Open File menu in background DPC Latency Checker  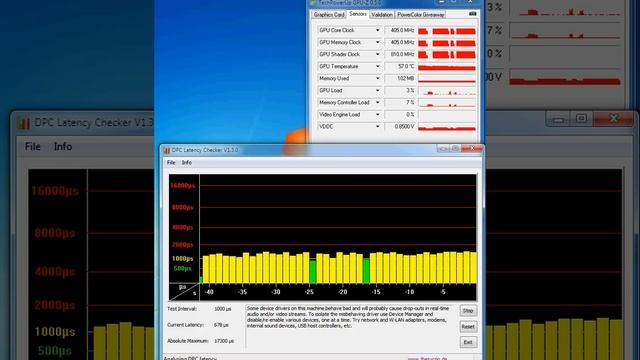[x=33, y=147]
